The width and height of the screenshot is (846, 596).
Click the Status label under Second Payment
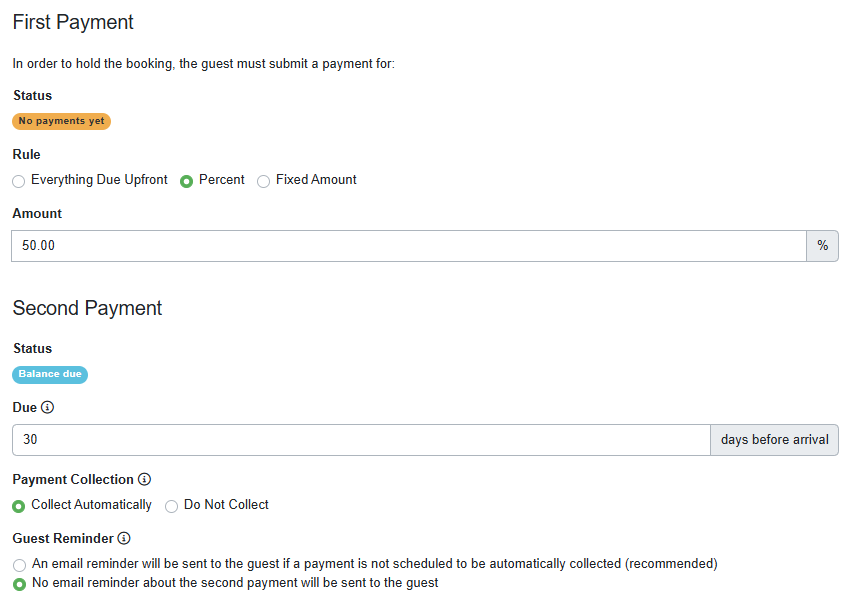point(32,348)
